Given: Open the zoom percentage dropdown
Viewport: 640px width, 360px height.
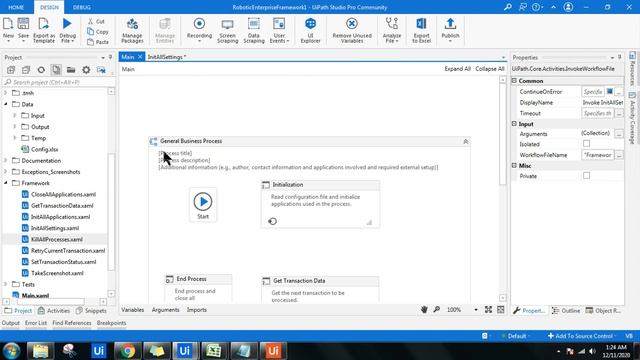Looking at the screenshot, I should tap(476, 310).
